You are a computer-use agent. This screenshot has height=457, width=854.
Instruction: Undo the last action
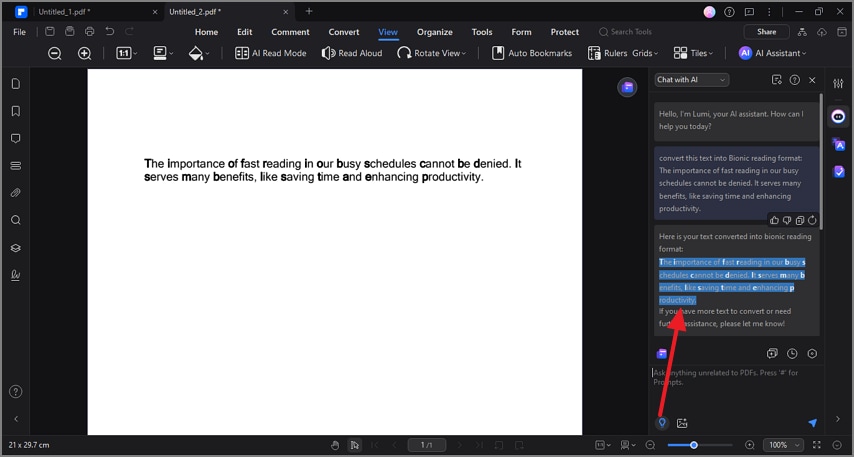click(x=109, y=32)
